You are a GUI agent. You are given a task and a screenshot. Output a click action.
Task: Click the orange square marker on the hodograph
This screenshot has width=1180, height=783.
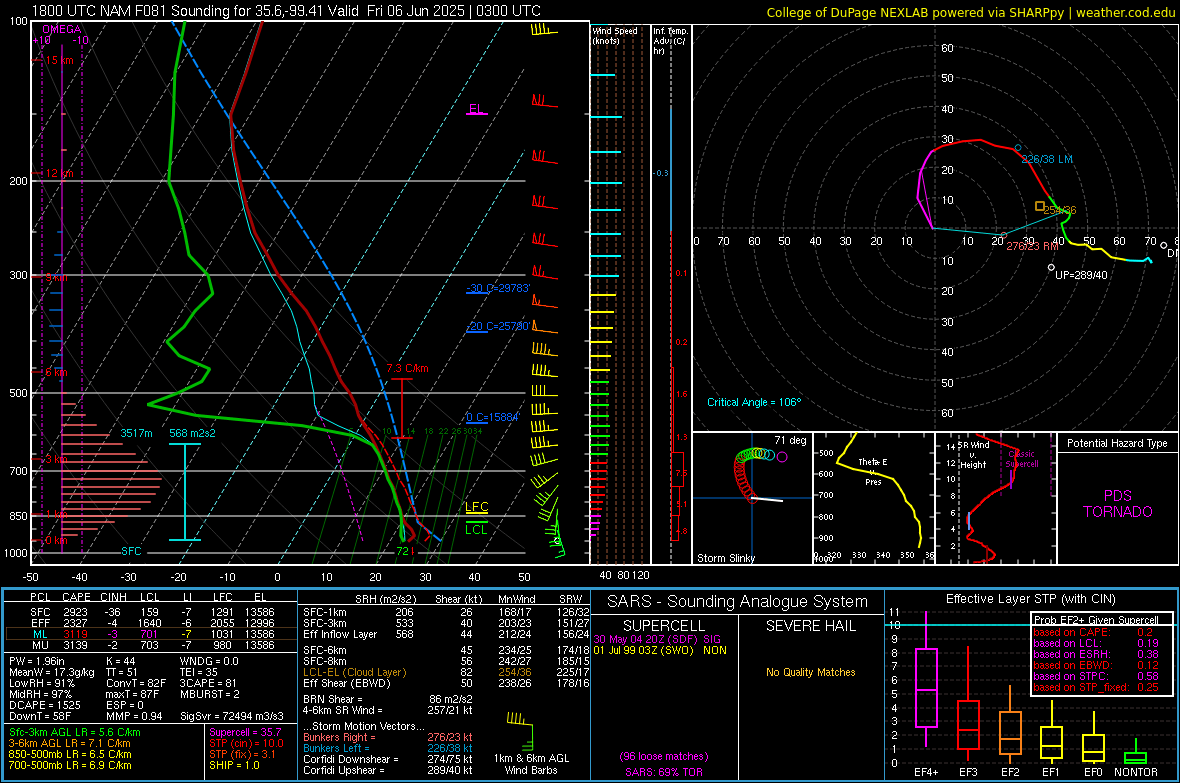click(x=1039, y=206)
